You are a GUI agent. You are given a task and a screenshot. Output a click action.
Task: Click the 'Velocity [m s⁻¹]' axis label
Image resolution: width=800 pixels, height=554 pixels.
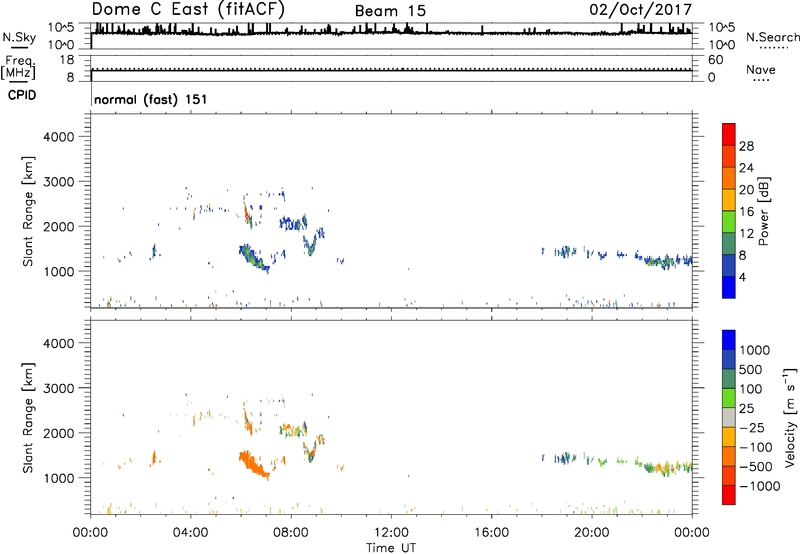[x=790, y=418]
